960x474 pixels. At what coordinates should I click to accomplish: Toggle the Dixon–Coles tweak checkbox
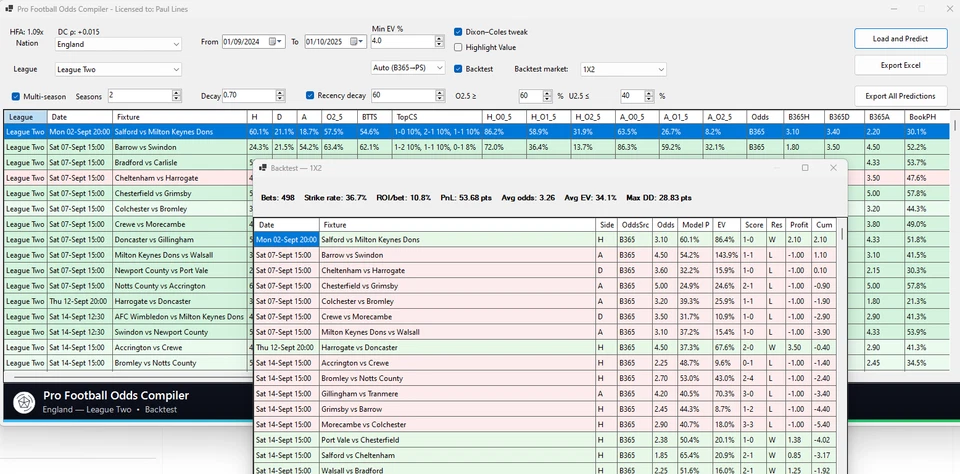(458, 32)
